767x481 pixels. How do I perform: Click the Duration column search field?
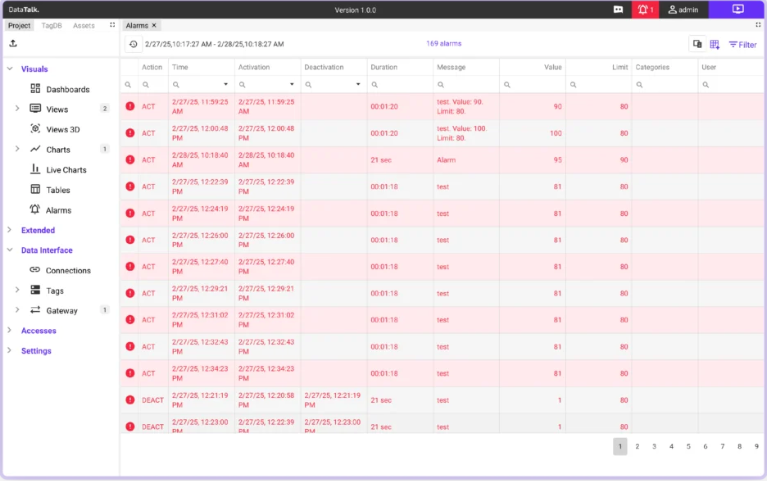pyautogui.click(x=400, y=85)
